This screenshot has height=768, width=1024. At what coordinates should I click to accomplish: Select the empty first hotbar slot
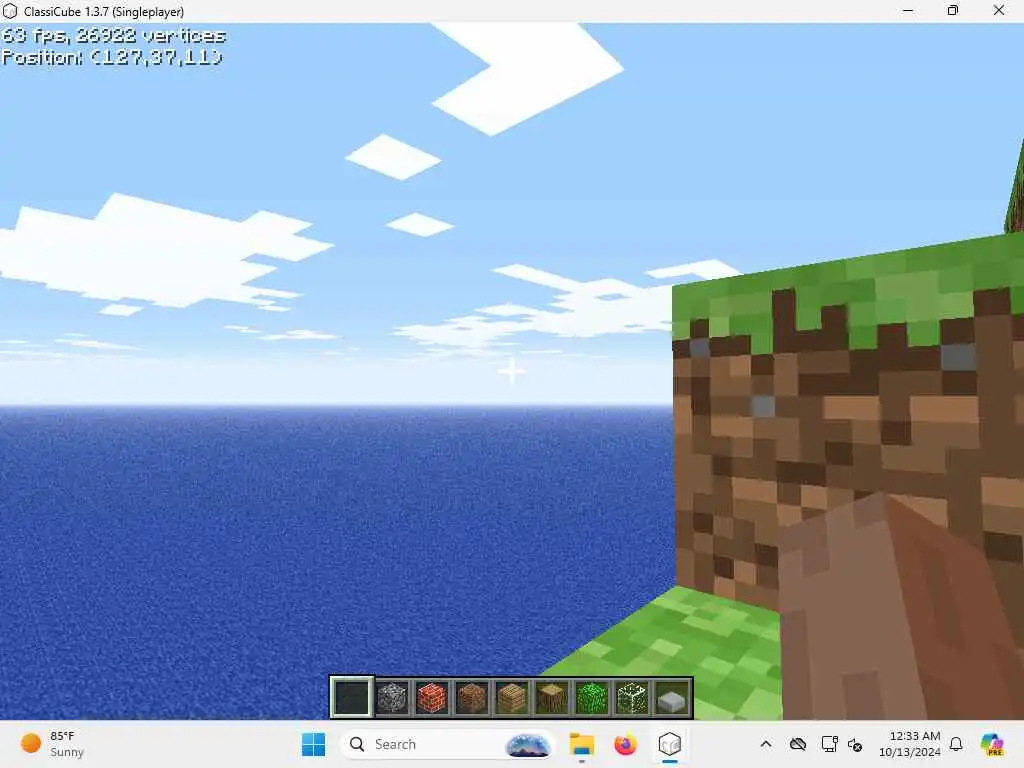tap(352, 697)
